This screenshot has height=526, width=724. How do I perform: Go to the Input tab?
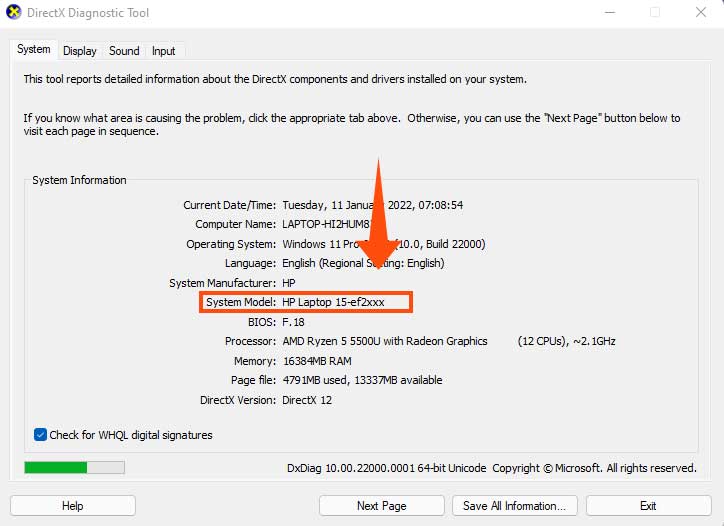point(163,51)
